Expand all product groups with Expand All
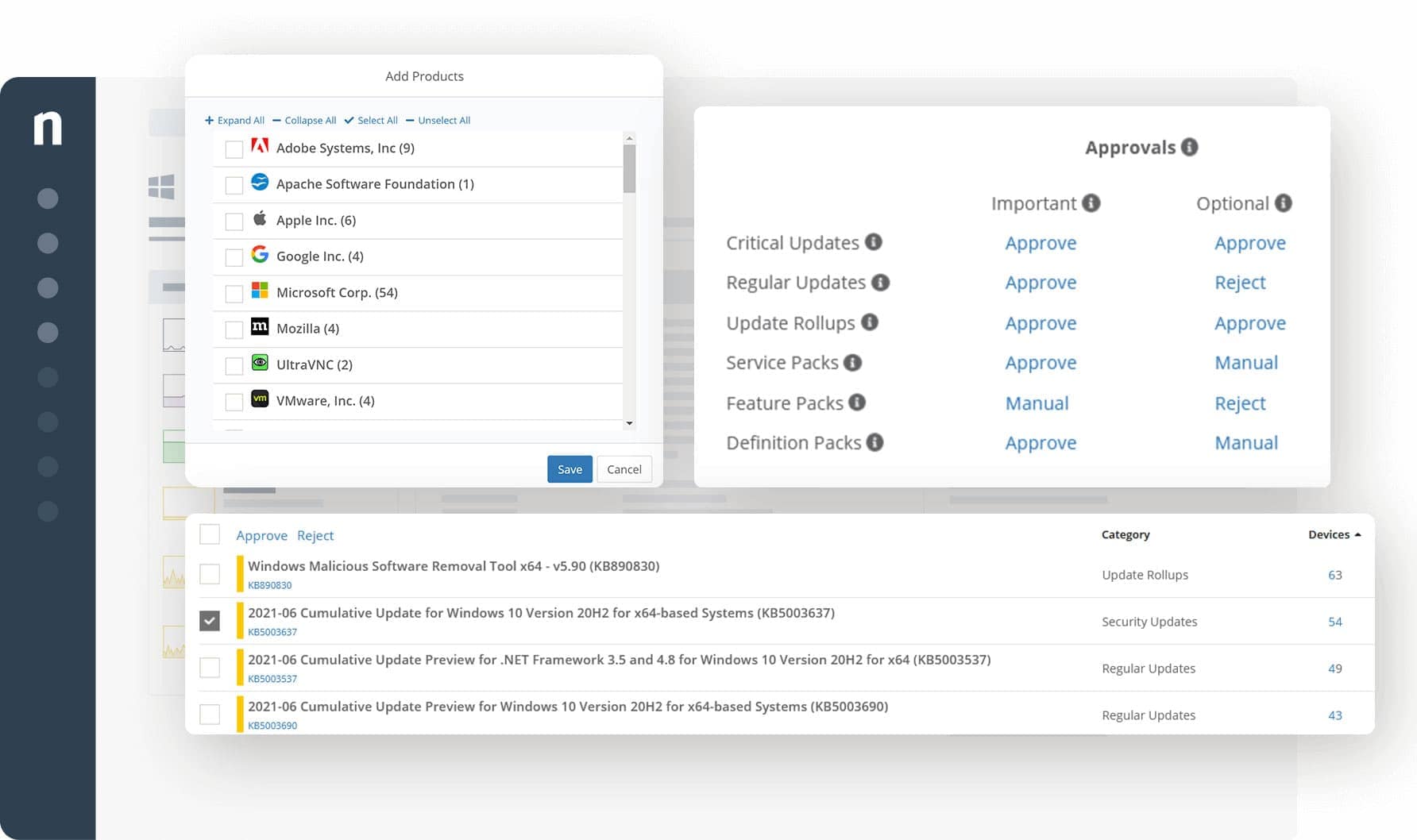The width and height of the screenshot is (1417, 840). pos(234,121)
